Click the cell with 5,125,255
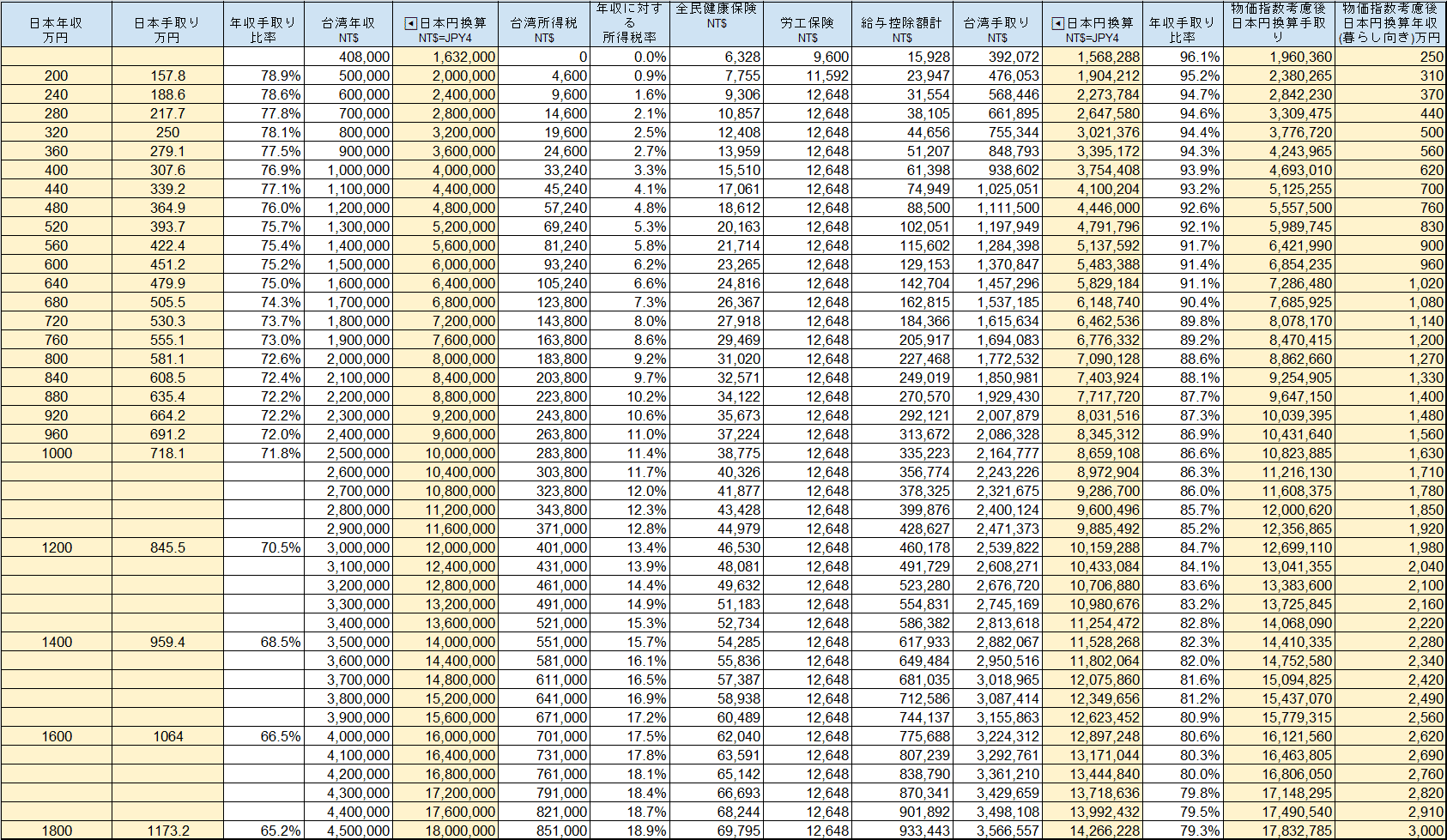 pos(1279,189)
